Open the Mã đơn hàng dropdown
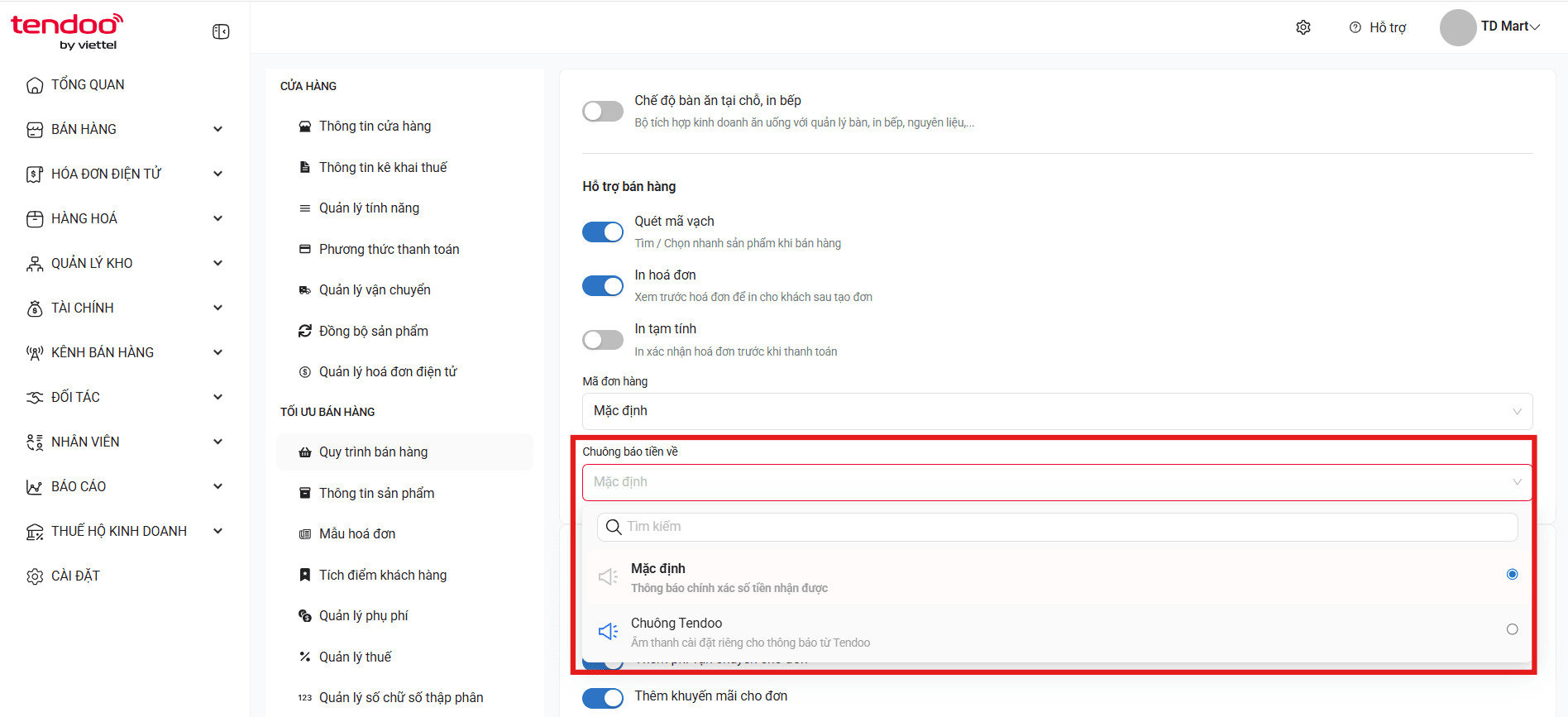The width and height of the screenshot is (1568, 717). tap(1057, 411)
